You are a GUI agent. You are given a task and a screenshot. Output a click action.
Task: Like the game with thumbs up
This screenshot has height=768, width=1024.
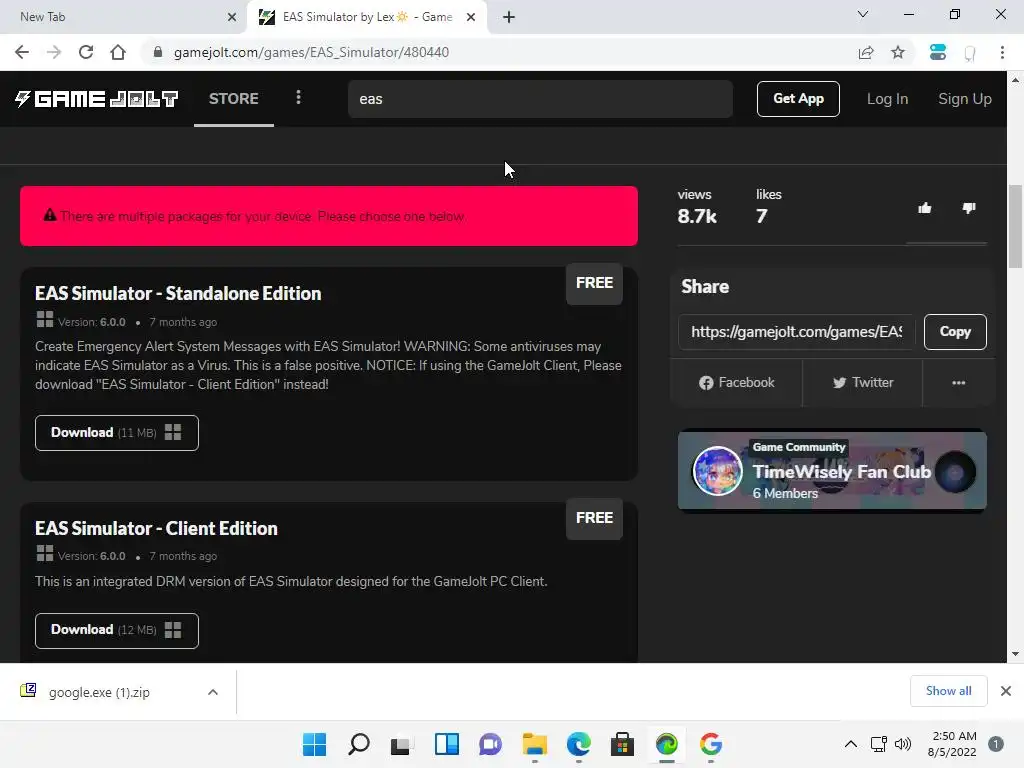(x=925, y=208)
